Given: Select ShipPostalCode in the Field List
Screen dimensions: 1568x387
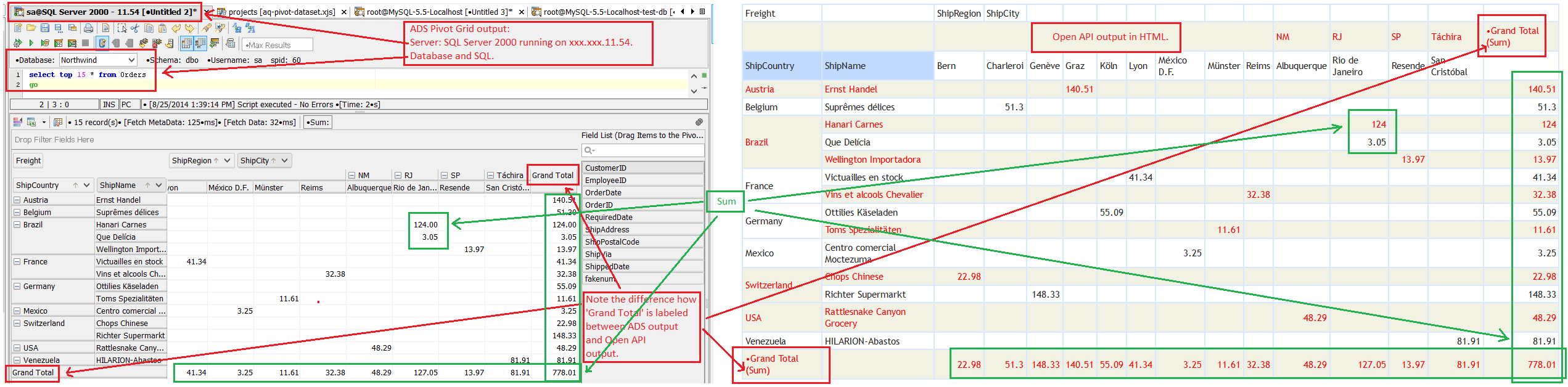Looking at the screenshot, I should (x=643, y=242).
